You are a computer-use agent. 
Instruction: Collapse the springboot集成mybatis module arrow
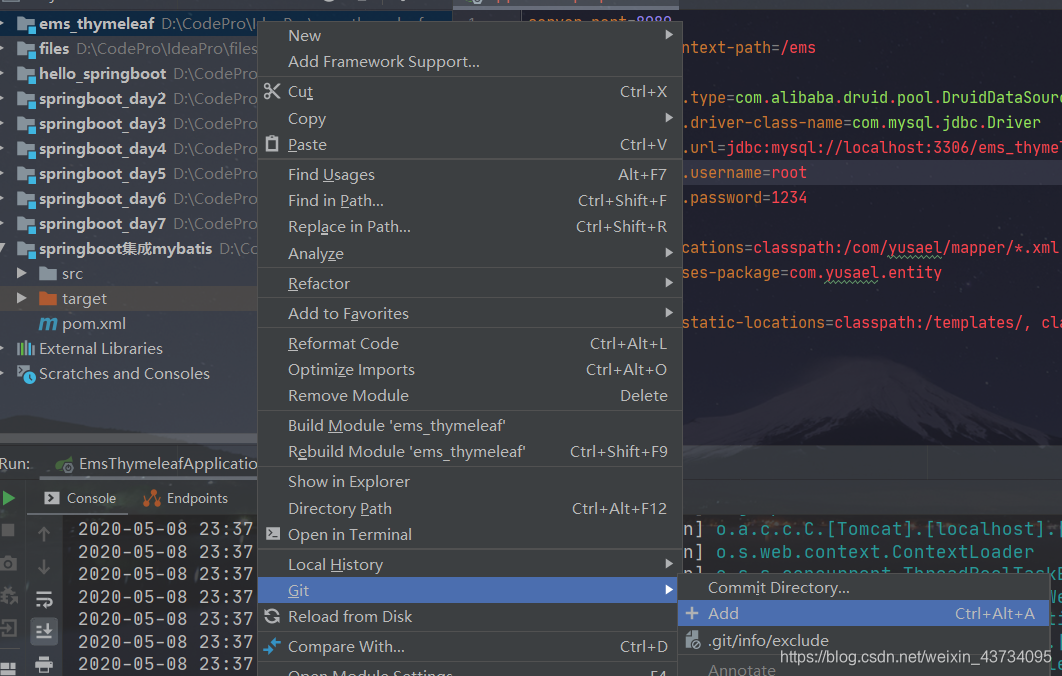click(3, 249)
